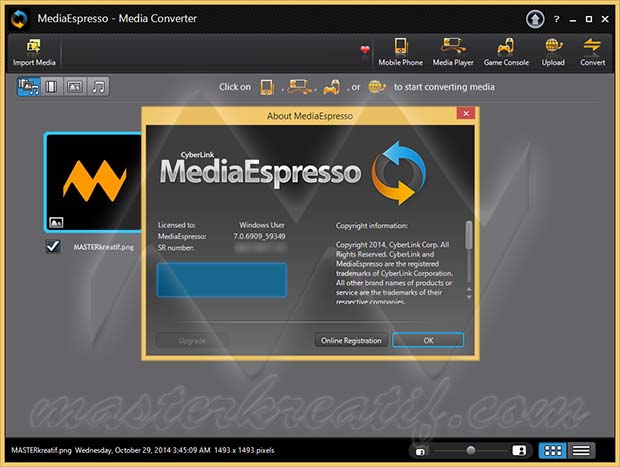620x467 pixels.
Task: Click OK in the About dialog
Action: tap(428, 340)
